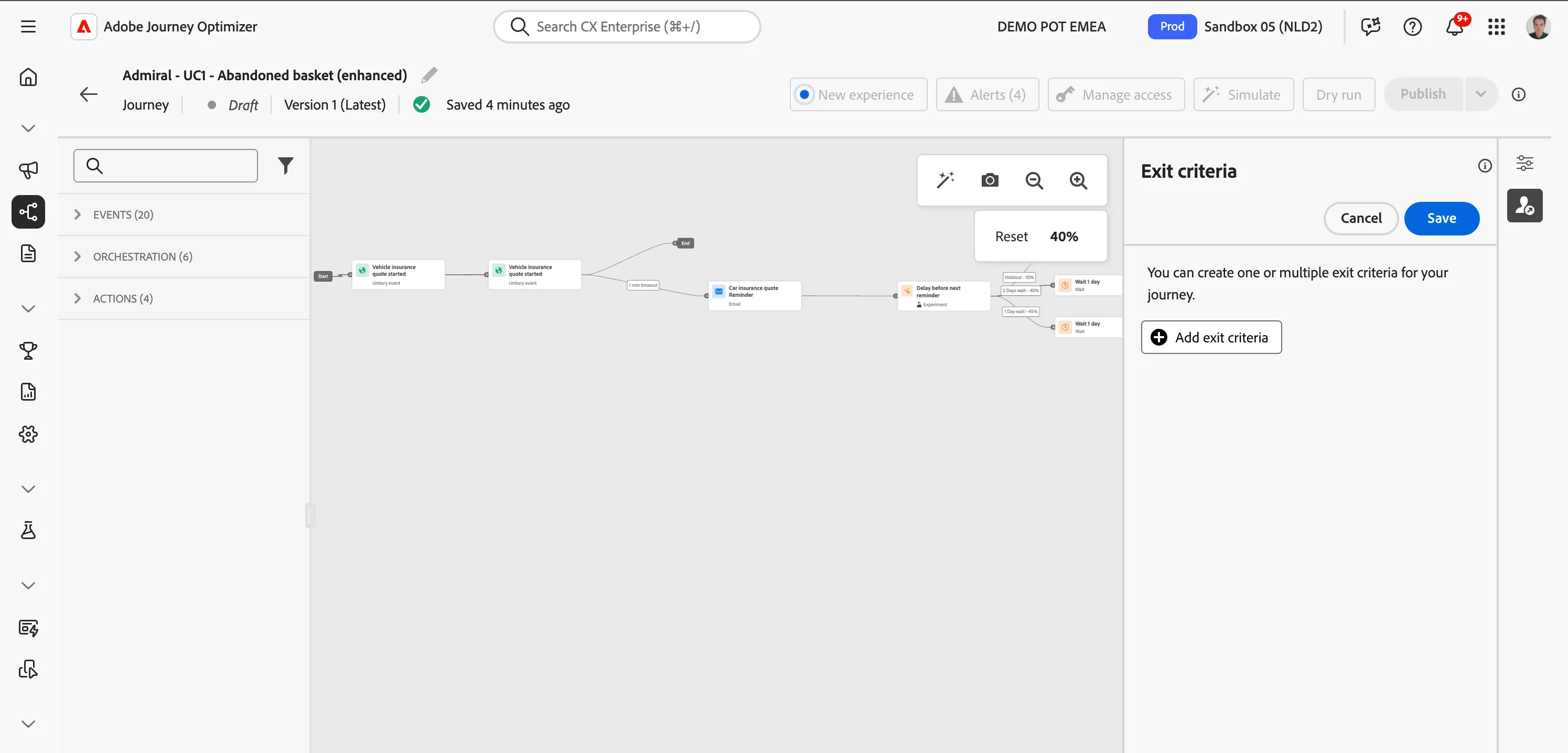Open Campaigns megaphone icon in sidebar

tap(28, 170)
